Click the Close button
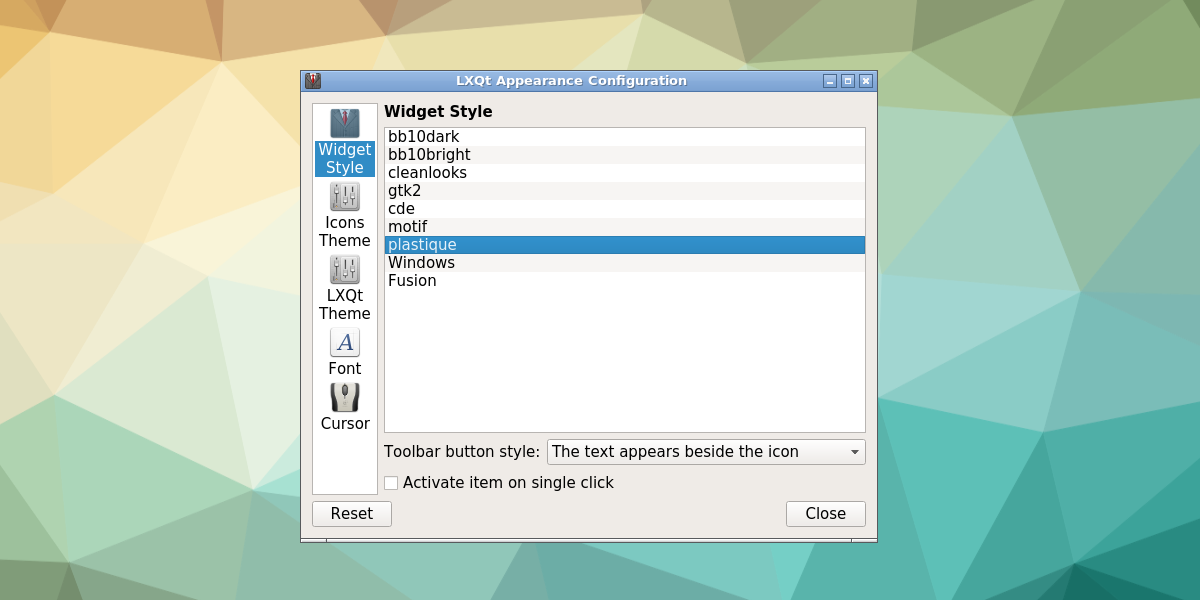Image resolution: width=1200 pixels, height=600 pixels. [x=826, y=514]
